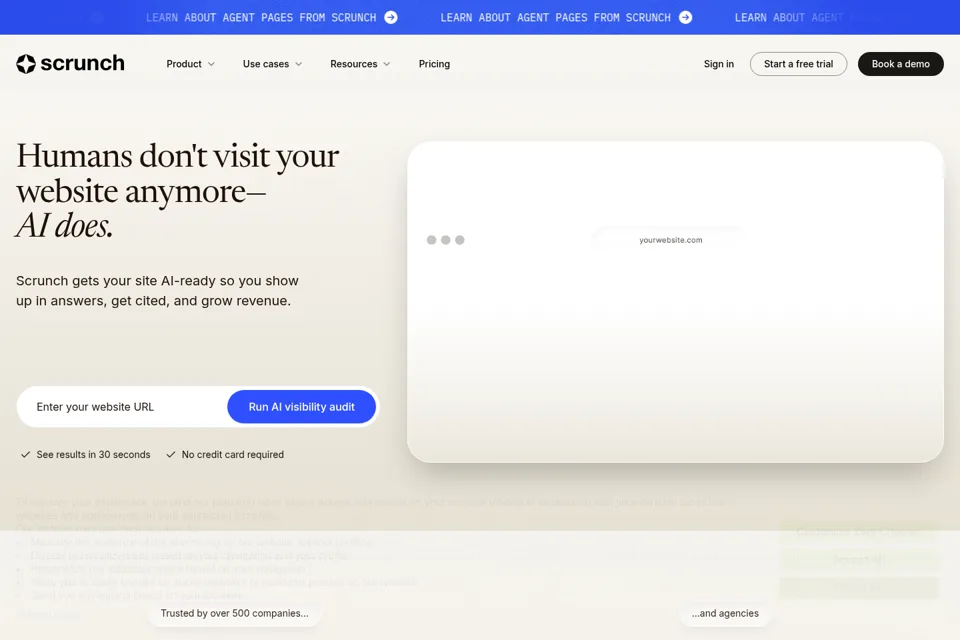Click the Sign in link
The width and height of the screenshot is (960, 640).
(x=719, y=64)
